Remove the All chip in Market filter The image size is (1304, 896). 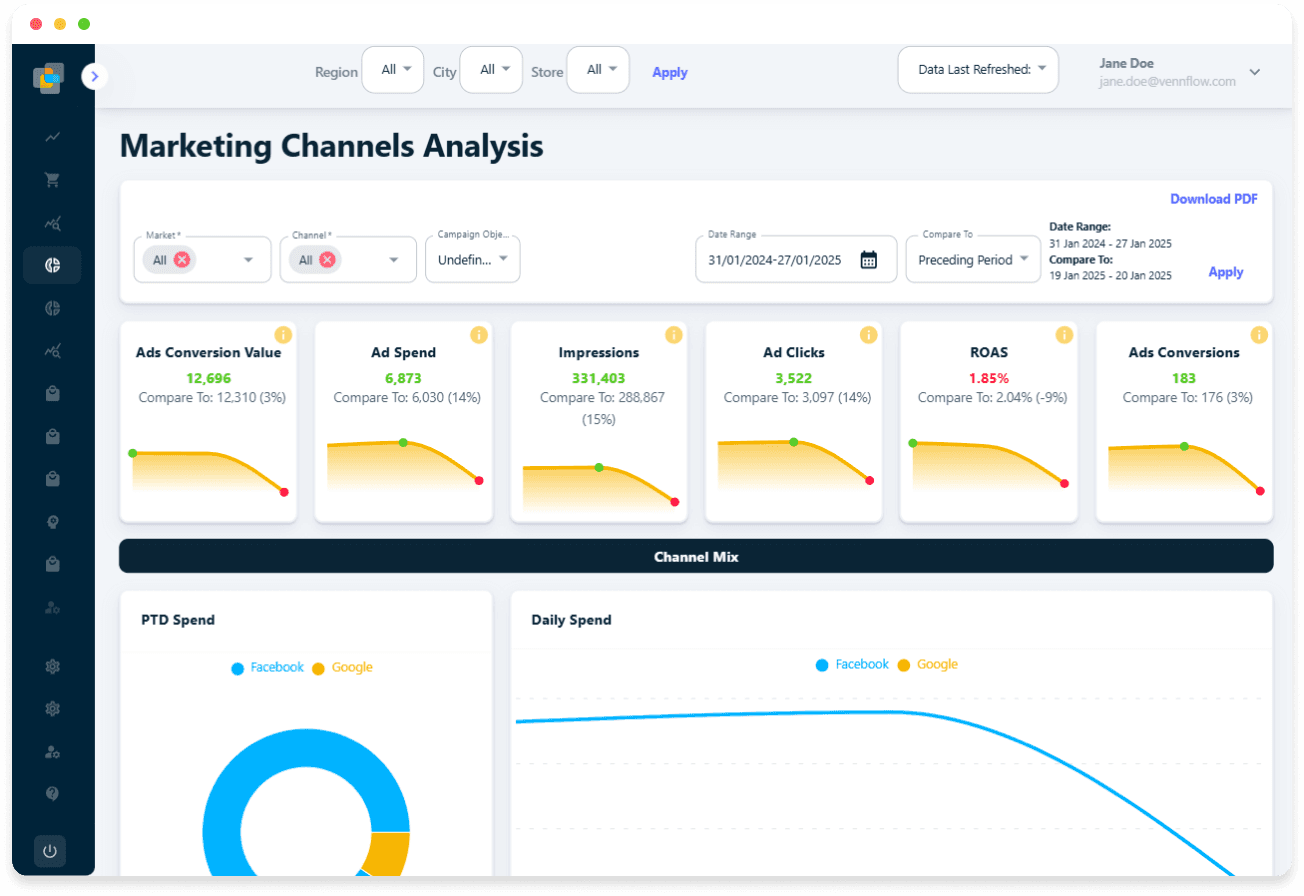click(182, 260)
